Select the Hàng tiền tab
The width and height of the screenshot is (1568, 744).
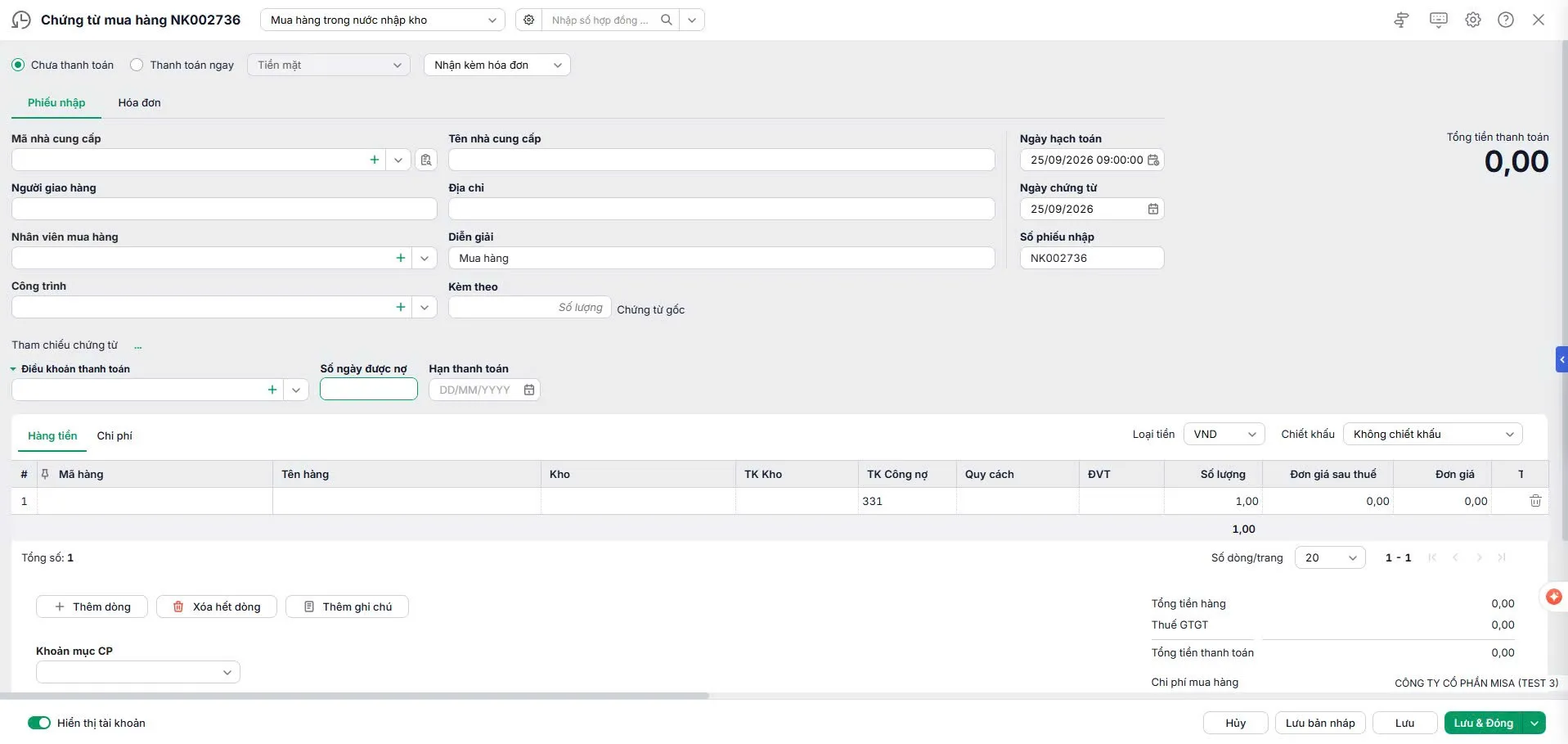[x=52, y=435]
